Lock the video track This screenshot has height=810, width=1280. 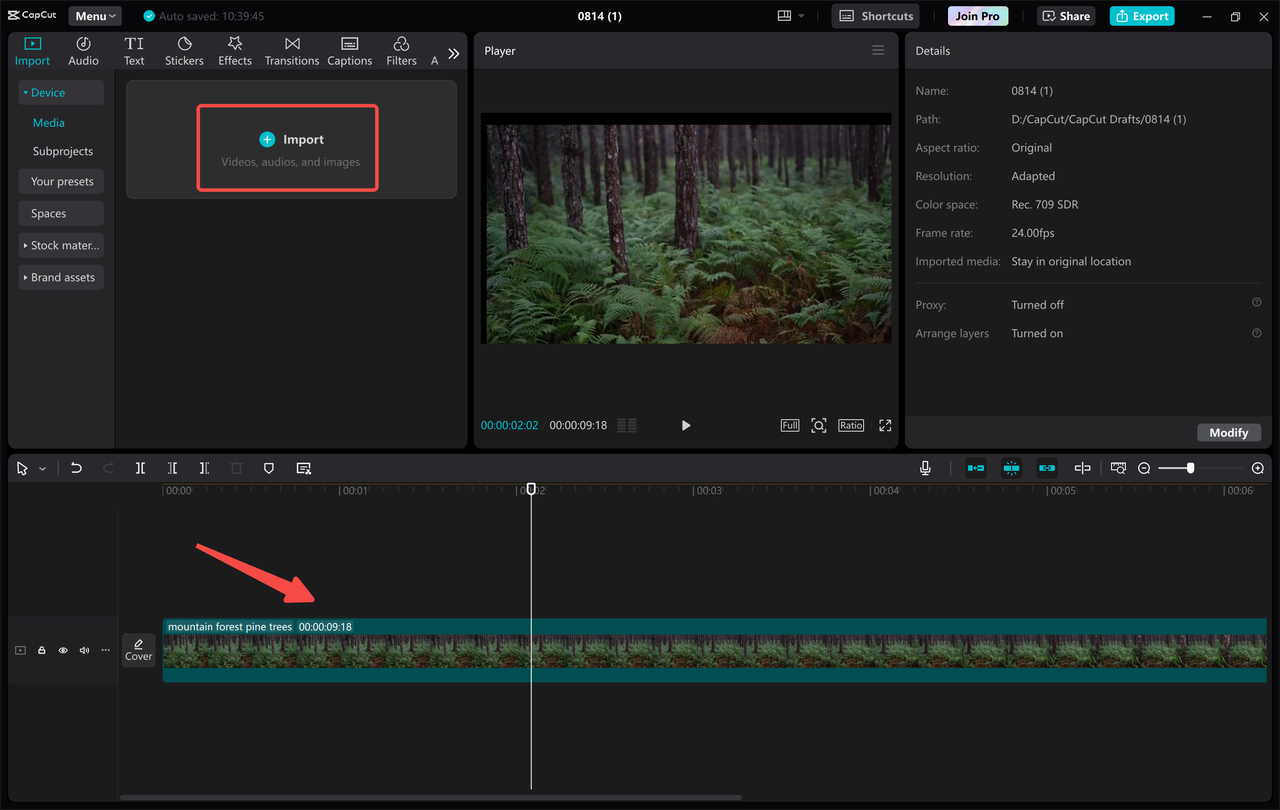tap(41, 650)
